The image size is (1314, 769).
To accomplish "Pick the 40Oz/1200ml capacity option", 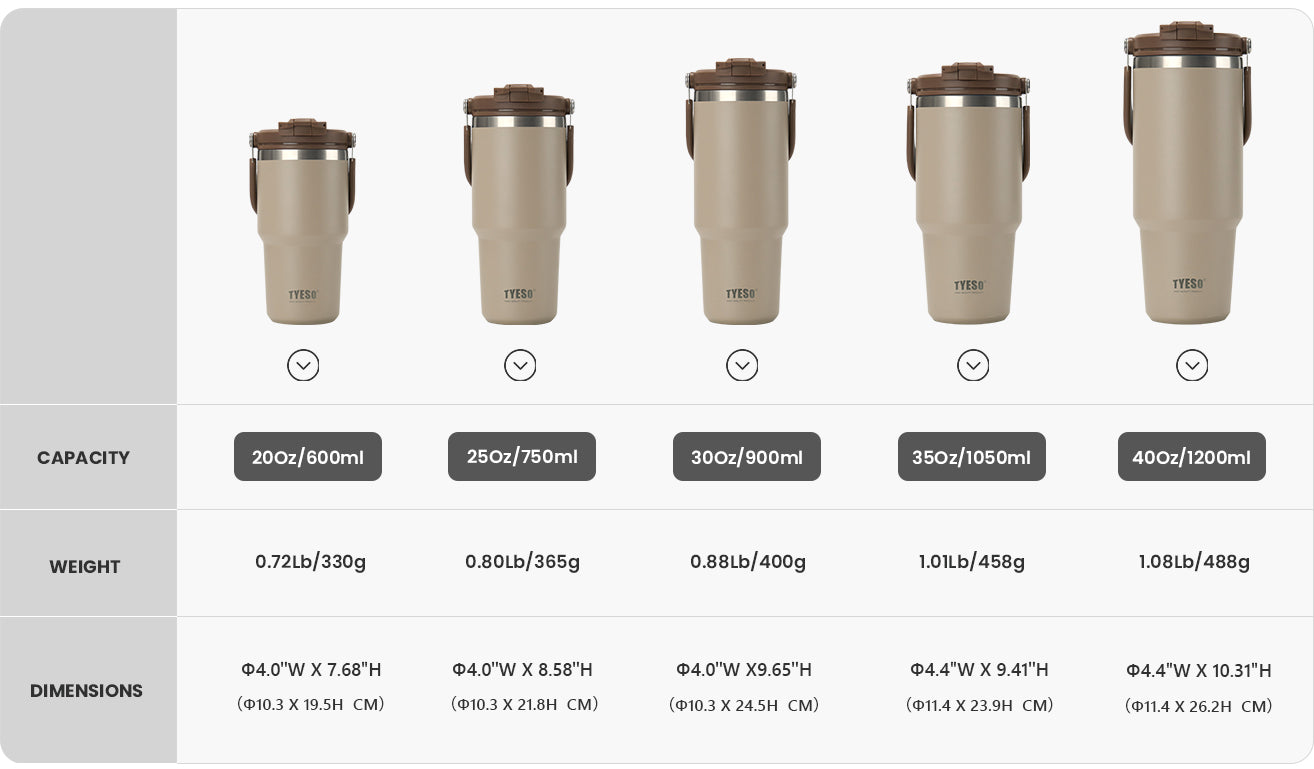I will tap(1192, 457).
